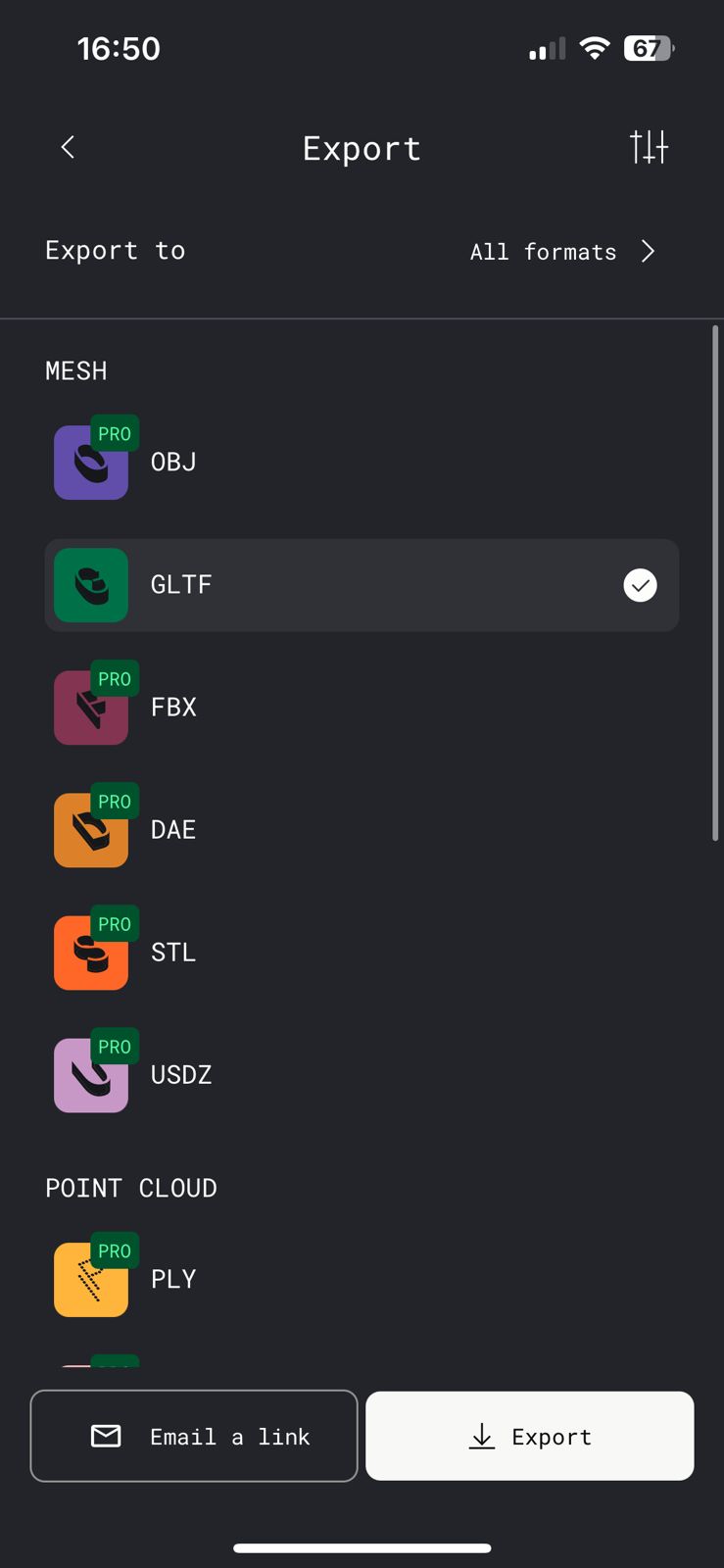Tap the orange DAE format icon
Screen dimensions: 724x1568
coord(90,831)
